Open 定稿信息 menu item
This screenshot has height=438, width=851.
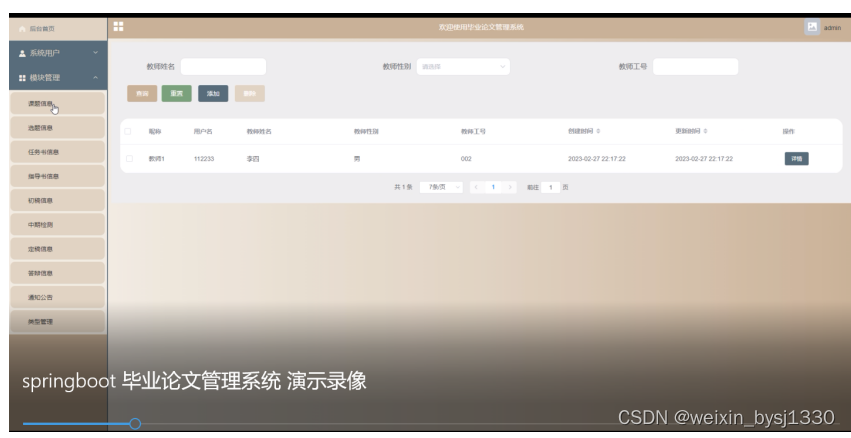[x=58, y=249]
